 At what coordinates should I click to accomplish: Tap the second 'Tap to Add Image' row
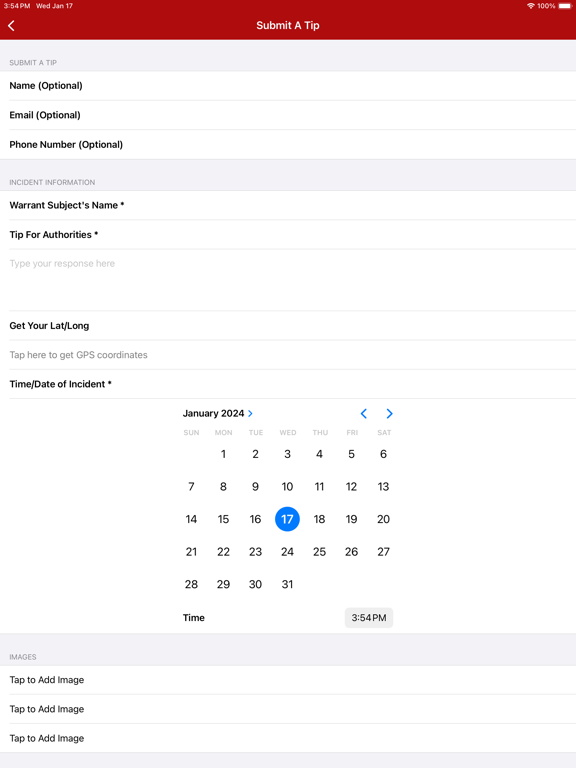[x=288, y=709]
